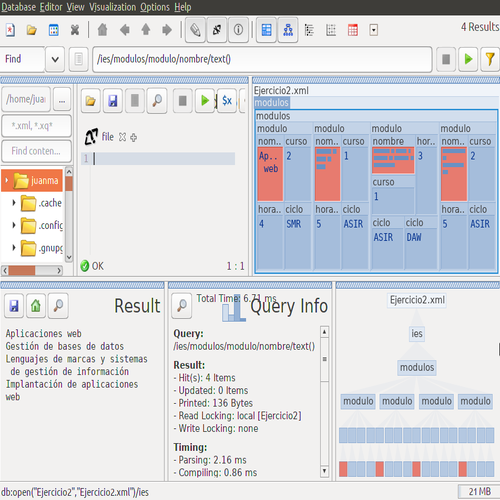Open search in the editor with the magnifier
Screen dimensions: 500x500
pos(157,101)
